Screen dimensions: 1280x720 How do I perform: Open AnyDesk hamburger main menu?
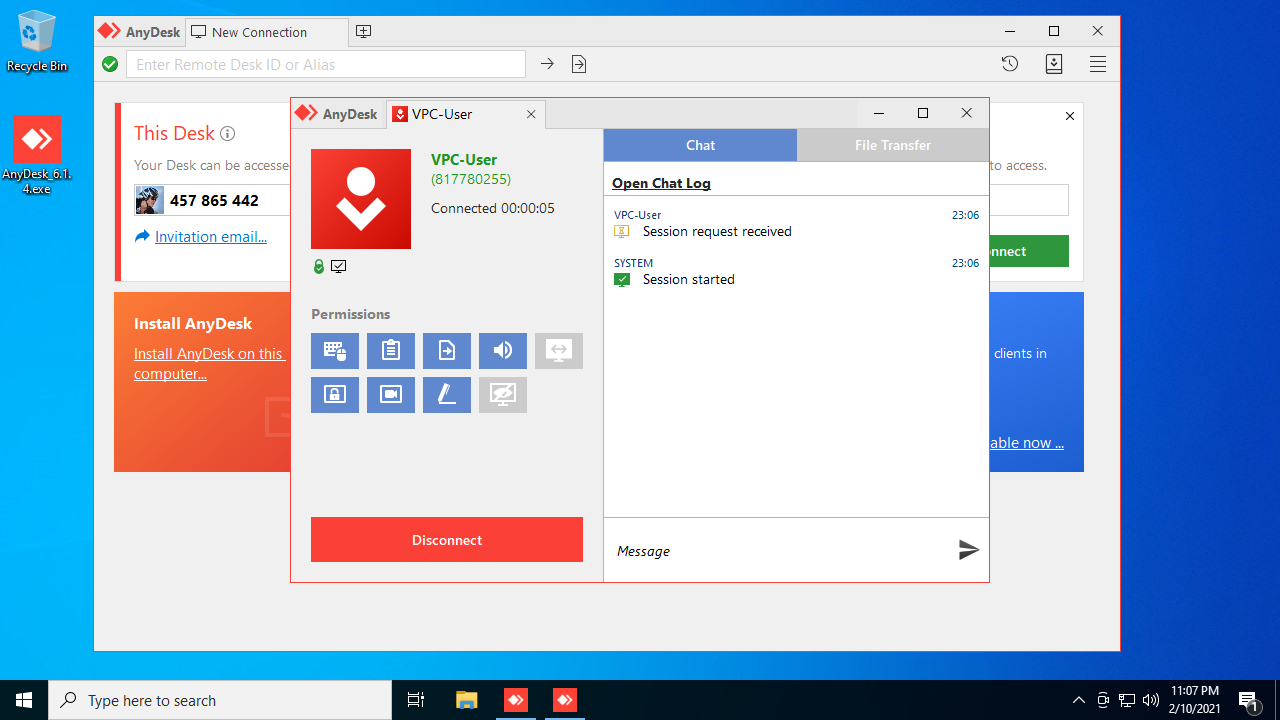[1098, 64]
